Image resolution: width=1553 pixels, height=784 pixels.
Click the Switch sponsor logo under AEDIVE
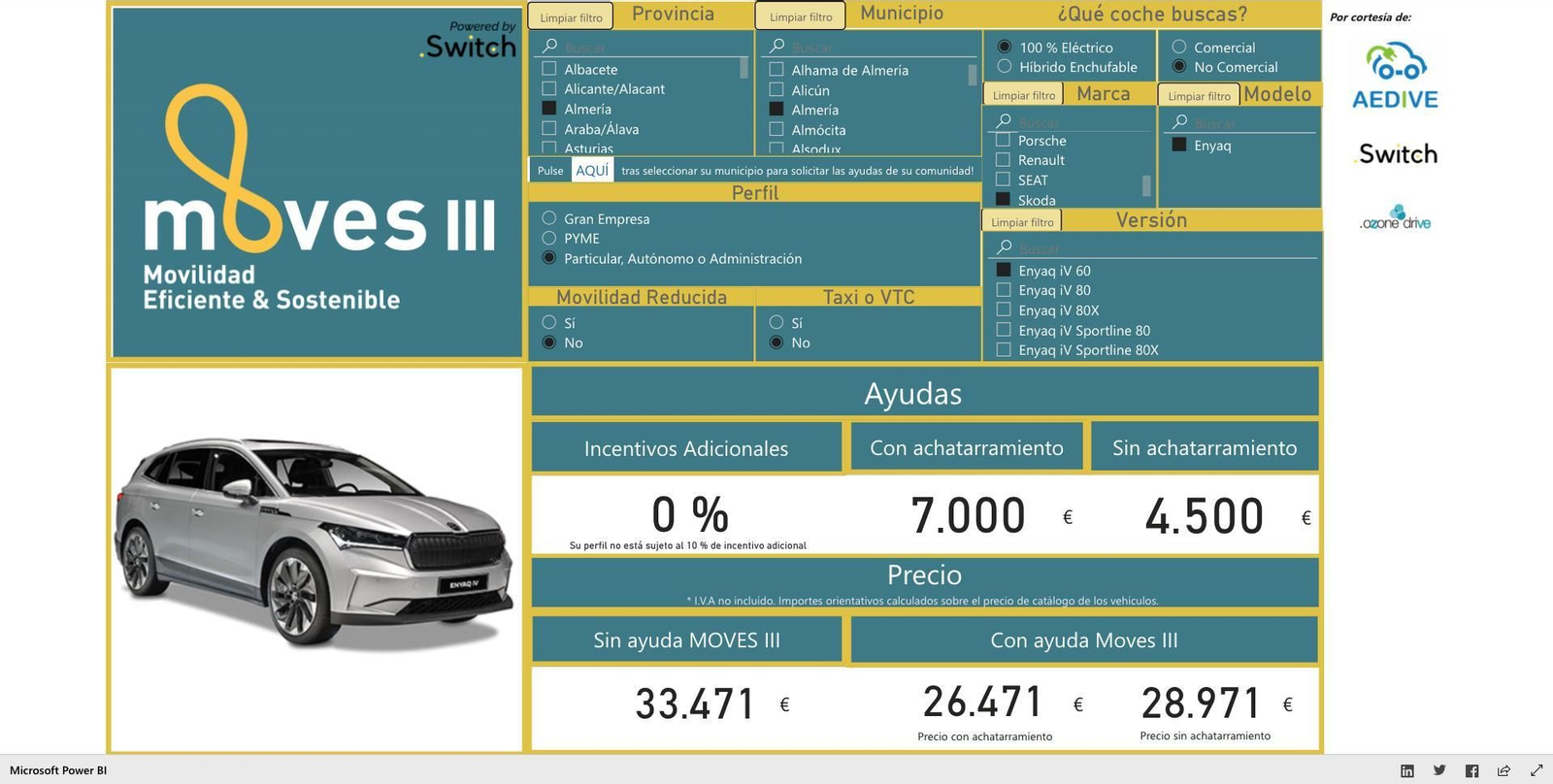pos(1396,153)
